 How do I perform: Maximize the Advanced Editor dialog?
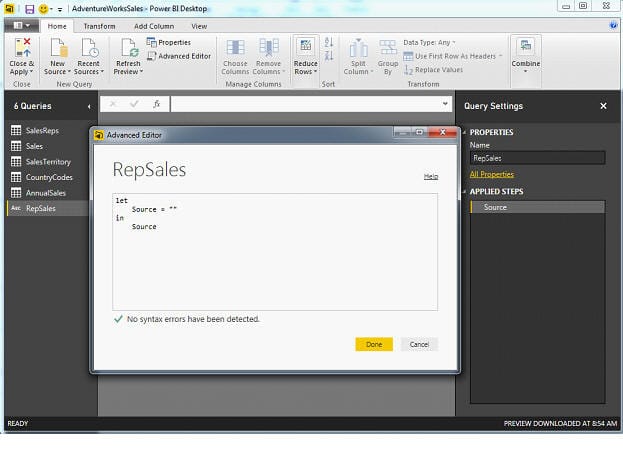click(x=419, y=132)
